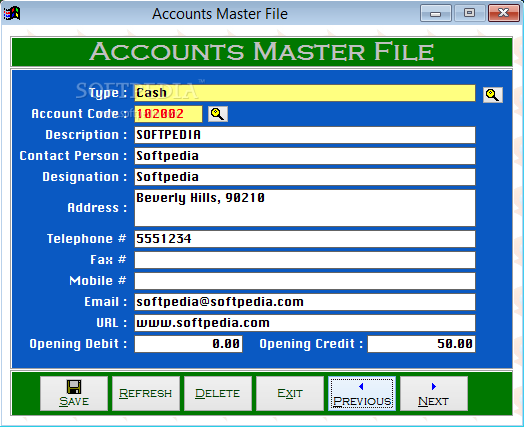Delete the current account
The height and width of the screenshot is (427, 524).
point(218,393)
